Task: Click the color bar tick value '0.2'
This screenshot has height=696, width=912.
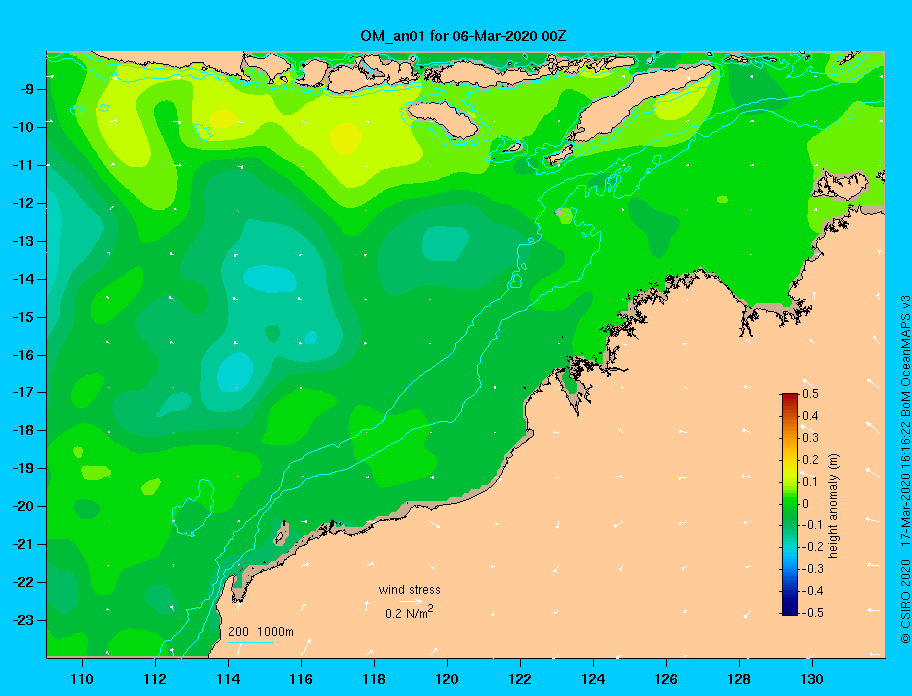Action: click(811, 460)
